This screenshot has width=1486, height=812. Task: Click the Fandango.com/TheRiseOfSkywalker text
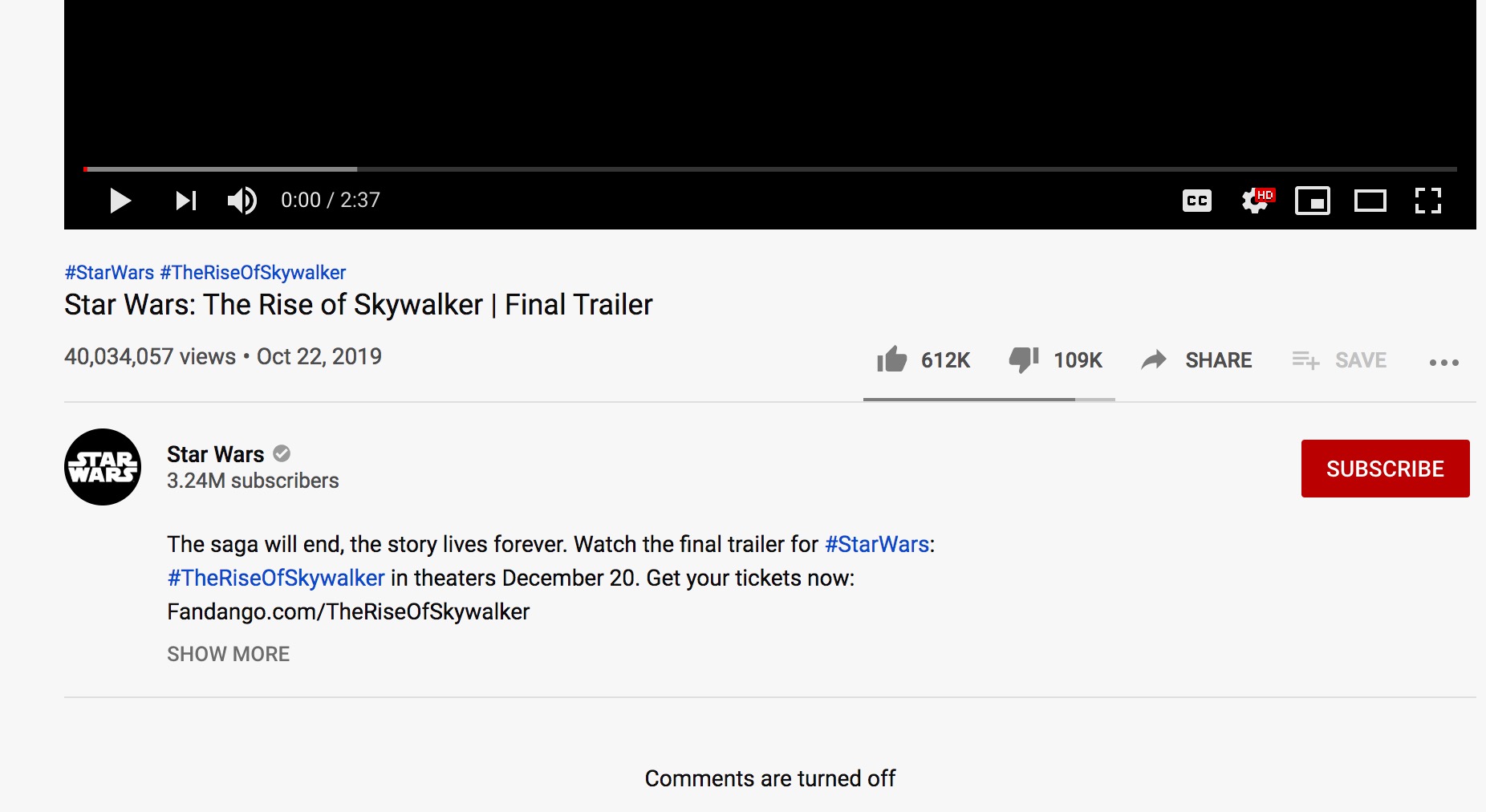coord(348,611)
